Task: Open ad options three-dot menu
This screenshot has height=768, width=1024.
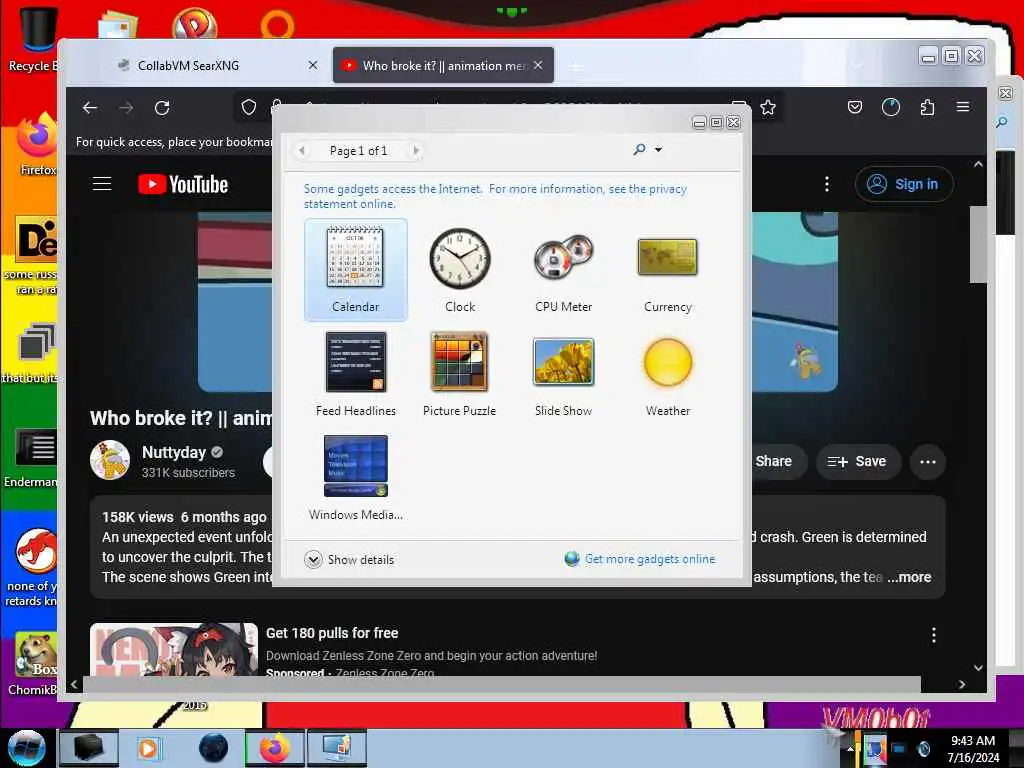Action: point(934,635)
